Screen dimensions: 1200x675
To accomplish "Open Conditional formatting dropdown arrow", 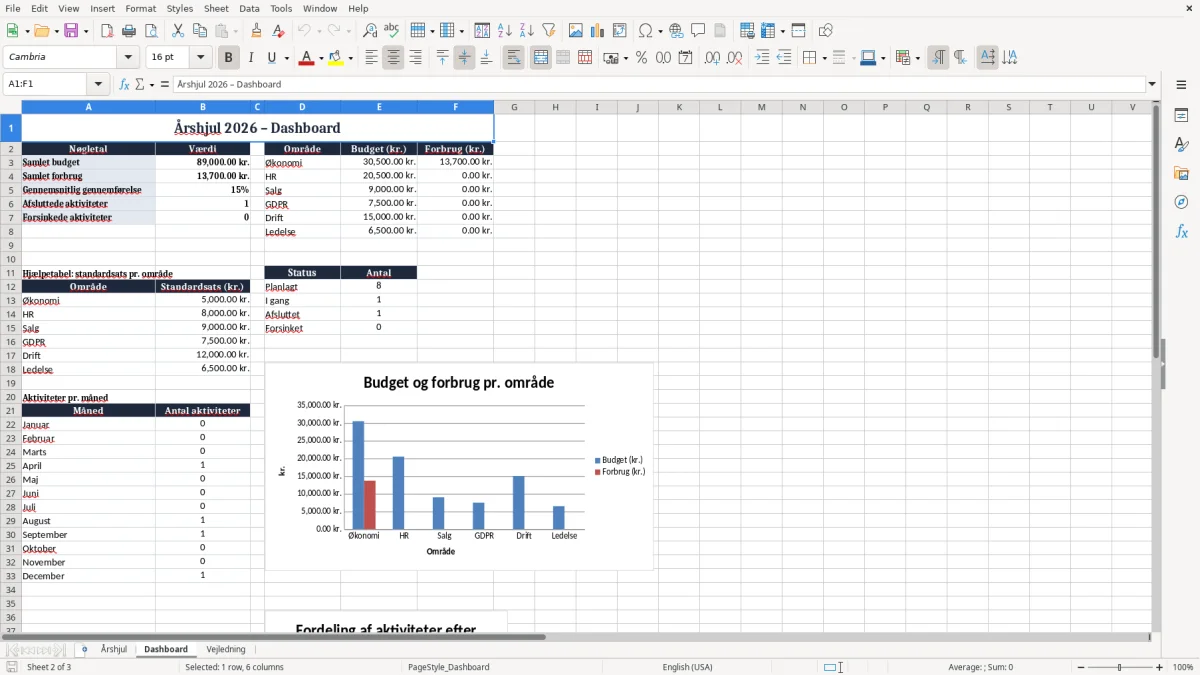I will 917,58.
